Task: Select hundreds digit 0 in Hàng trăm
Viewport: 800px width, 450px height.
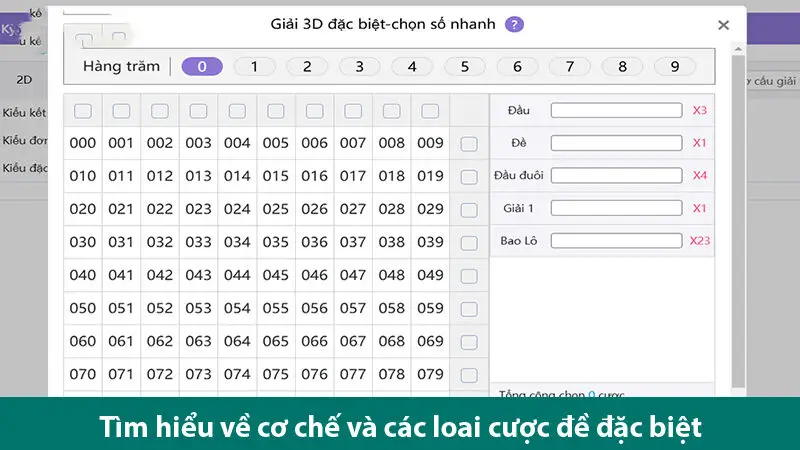Action: coord(202,67)
